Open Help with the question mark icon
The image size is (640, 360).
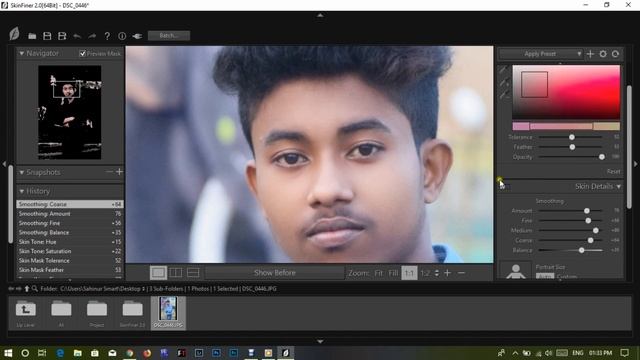[107, 36]
